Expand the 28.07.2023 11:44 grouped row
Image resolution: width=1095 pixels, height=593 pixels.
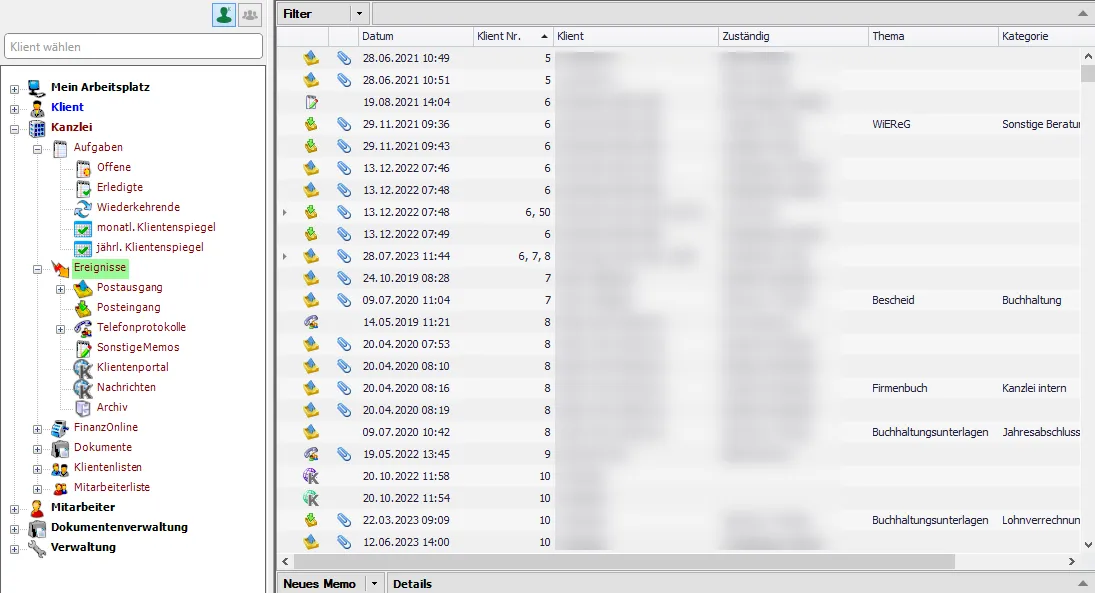[284, 256]
